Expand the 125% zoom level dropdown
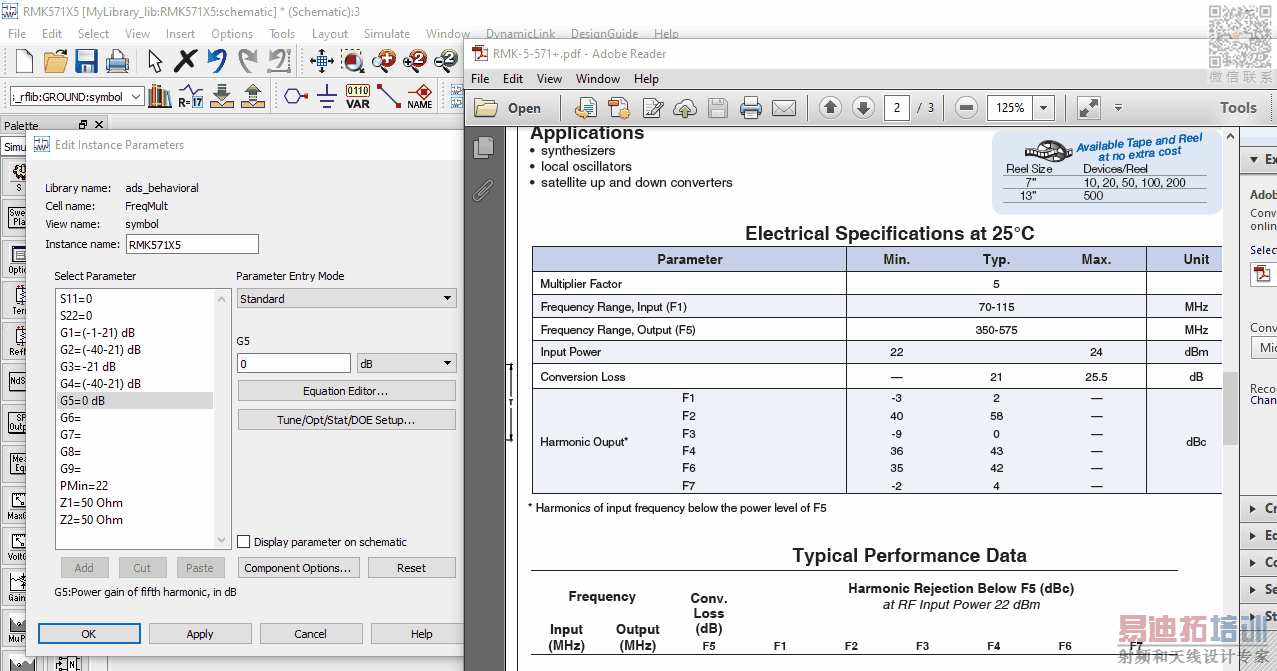The image size is (1277, 671). [x=1044, y=108]
